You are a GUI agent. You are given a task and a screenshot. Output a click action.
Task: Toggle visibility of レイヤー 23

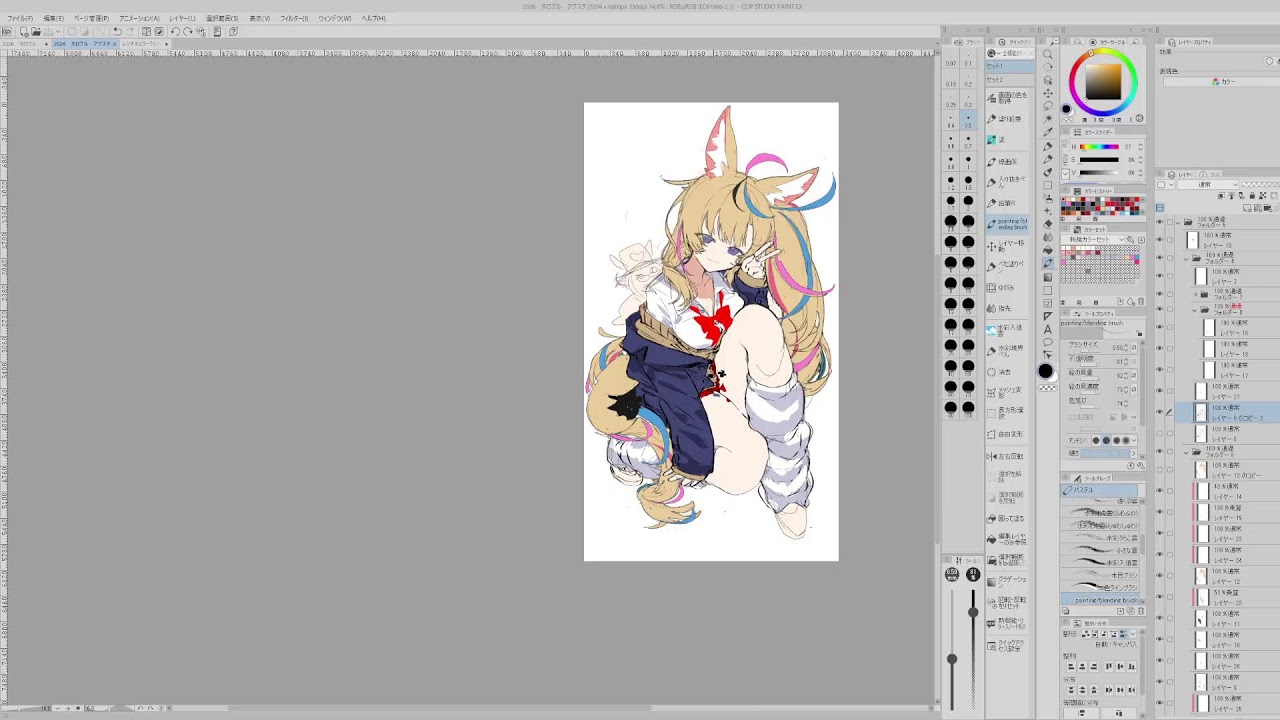(1159, 533)
